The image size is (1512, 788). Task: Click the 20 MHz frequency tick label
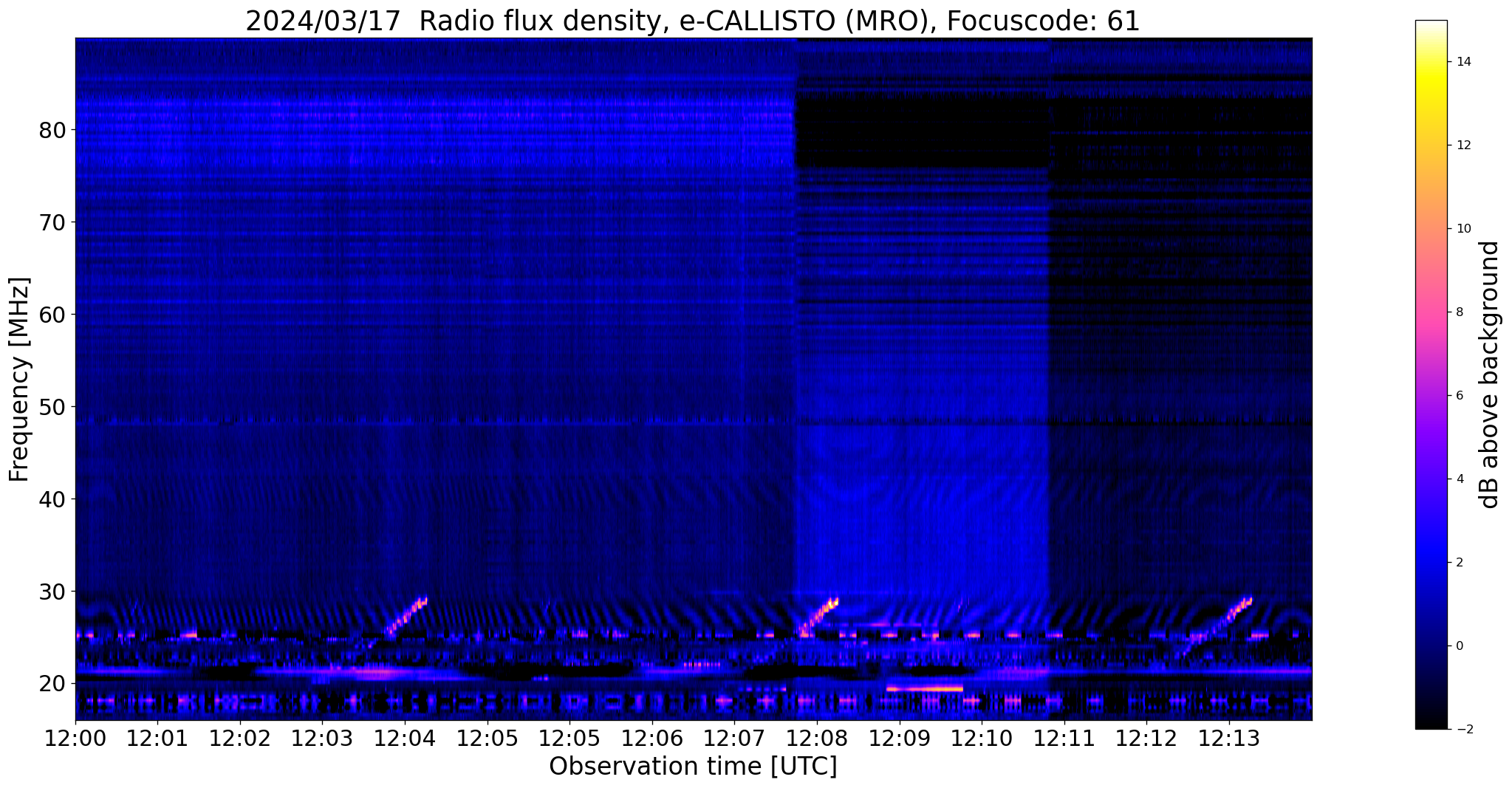coord(52,684)
